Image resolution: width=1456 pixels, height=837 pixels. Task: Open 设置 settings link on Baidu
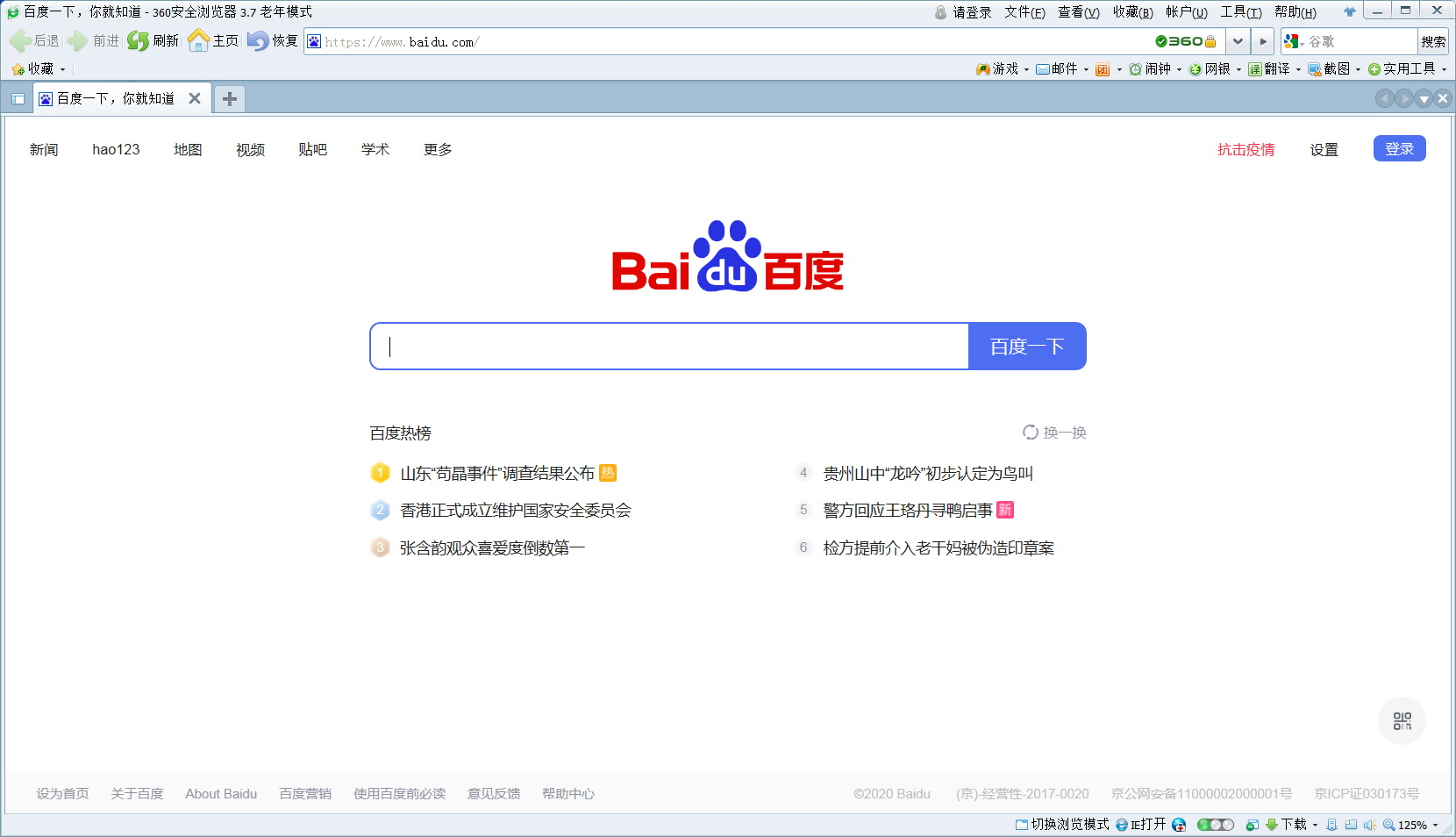1324,150
